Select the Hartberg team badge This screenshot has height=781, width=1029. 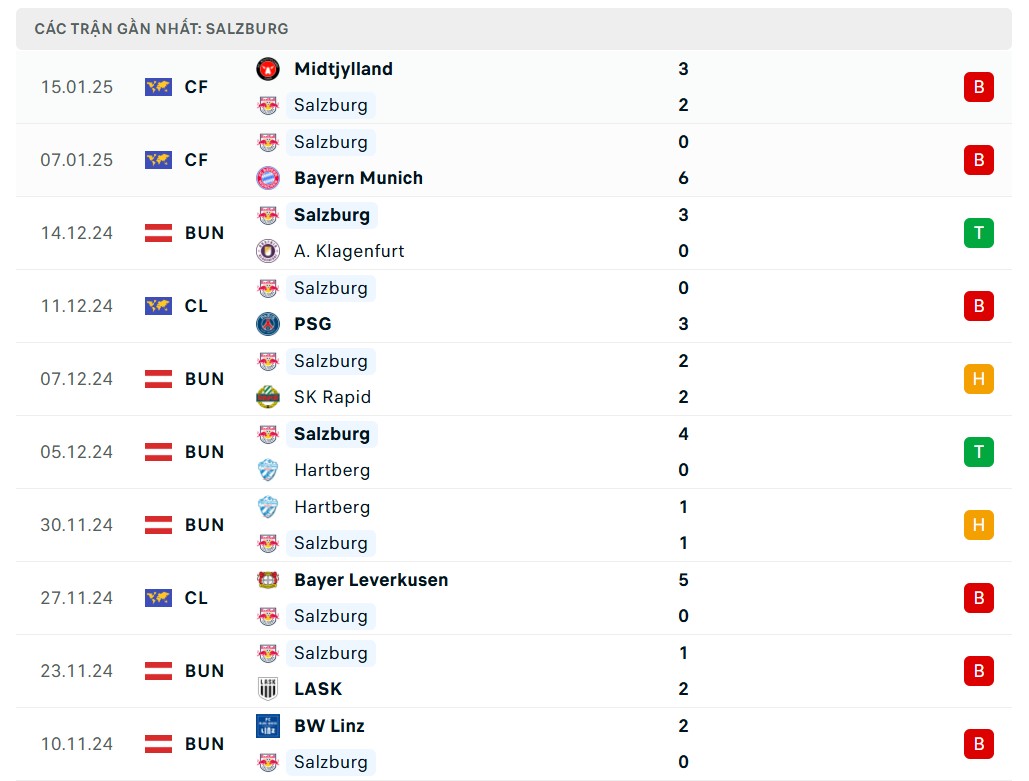point(267,470)
